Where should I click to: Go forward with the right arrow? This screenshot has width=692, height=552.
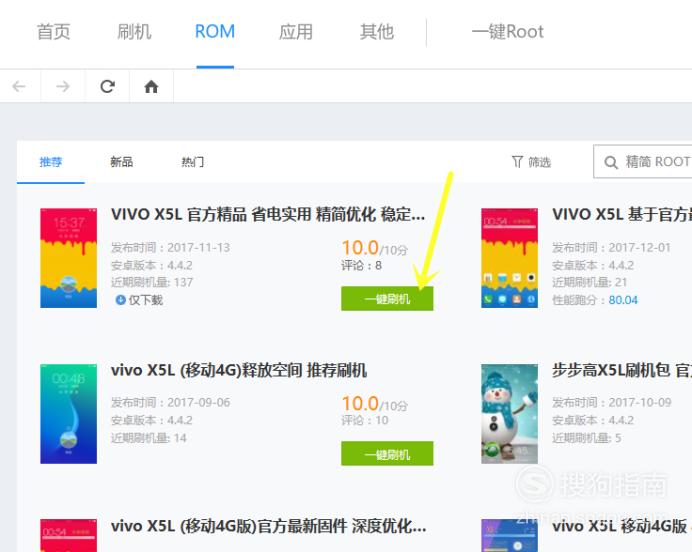point(63,86)
